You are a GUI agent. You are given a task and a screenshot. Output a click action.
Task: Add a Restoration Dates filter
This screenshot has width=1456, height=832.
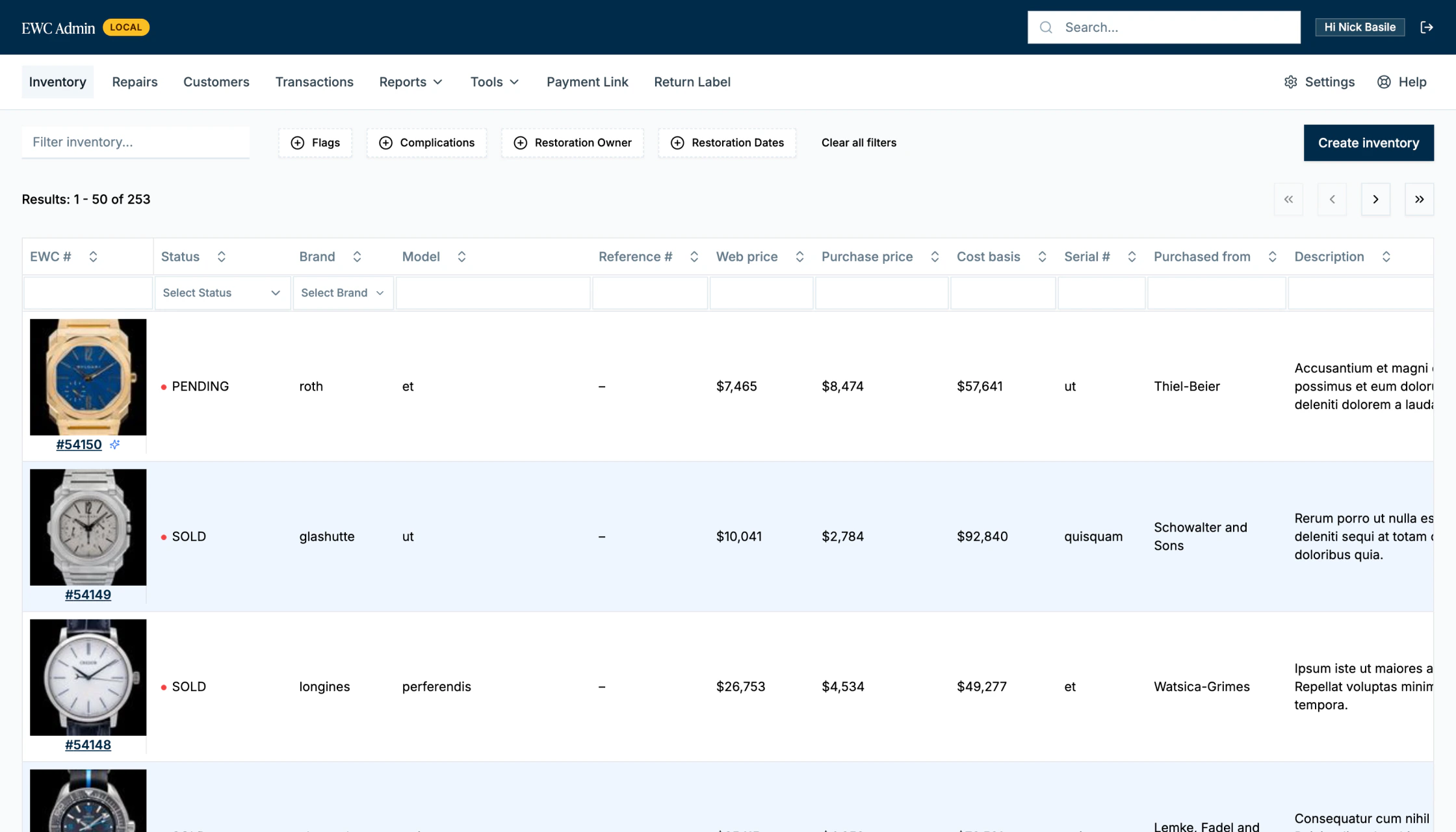727,143
